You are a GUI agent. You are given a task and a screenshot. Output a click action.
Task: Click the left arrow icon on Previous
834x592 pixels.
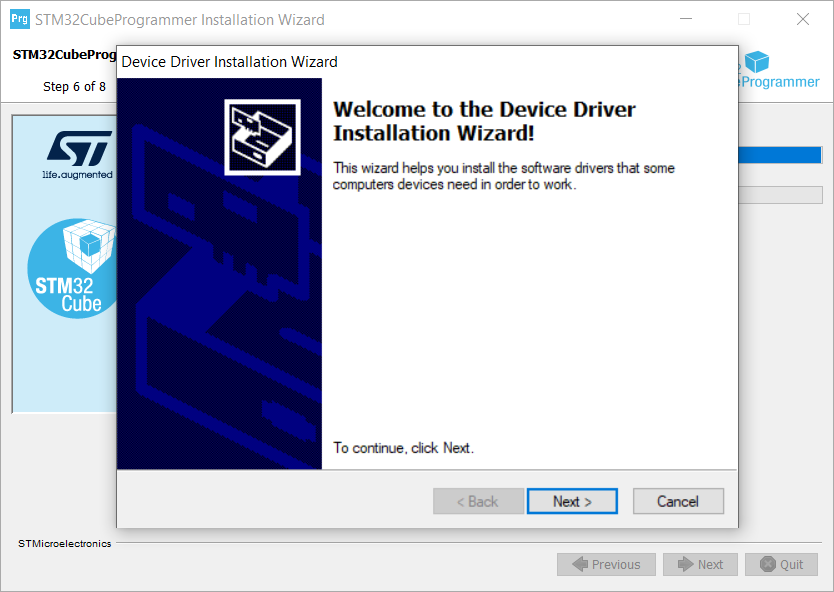tap(580, 564)
